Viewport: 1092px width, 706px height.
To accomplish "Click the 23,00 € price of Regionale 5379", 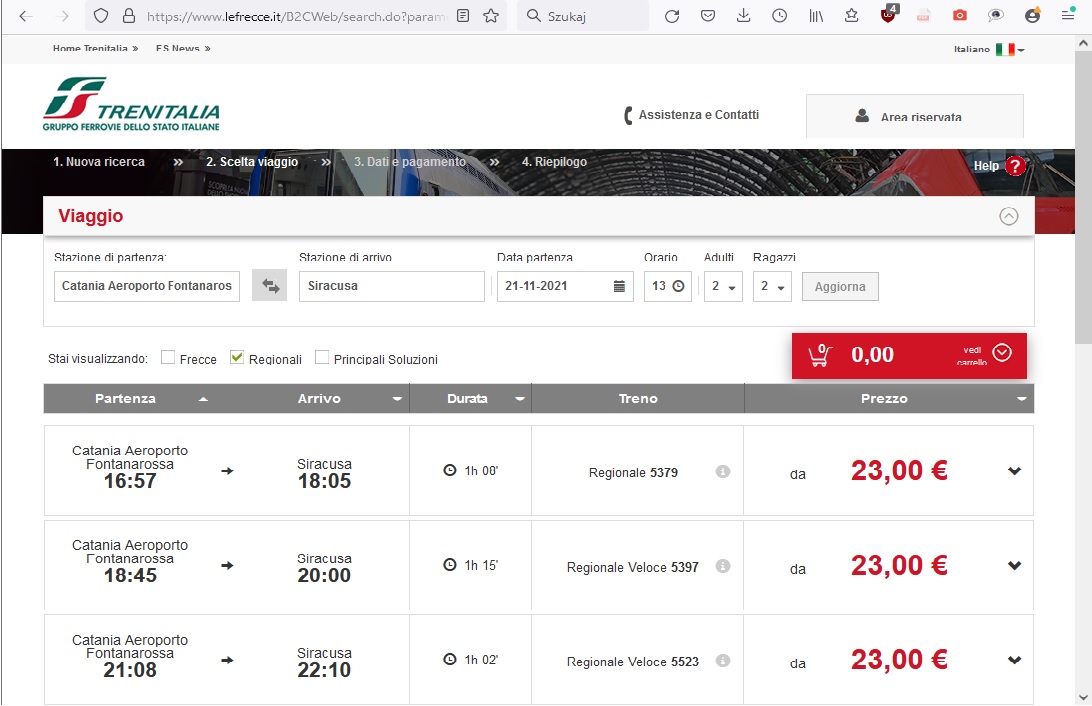I will pyautogui.click(x=899, y=471).
